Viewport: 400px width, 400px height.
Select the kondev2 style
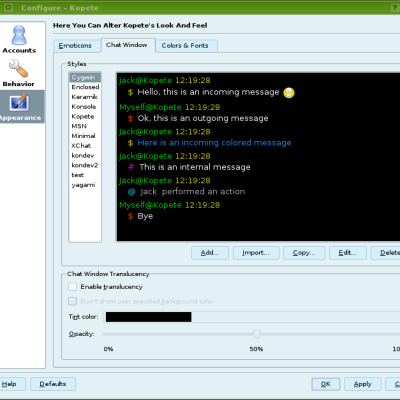[x=85, y=165]
